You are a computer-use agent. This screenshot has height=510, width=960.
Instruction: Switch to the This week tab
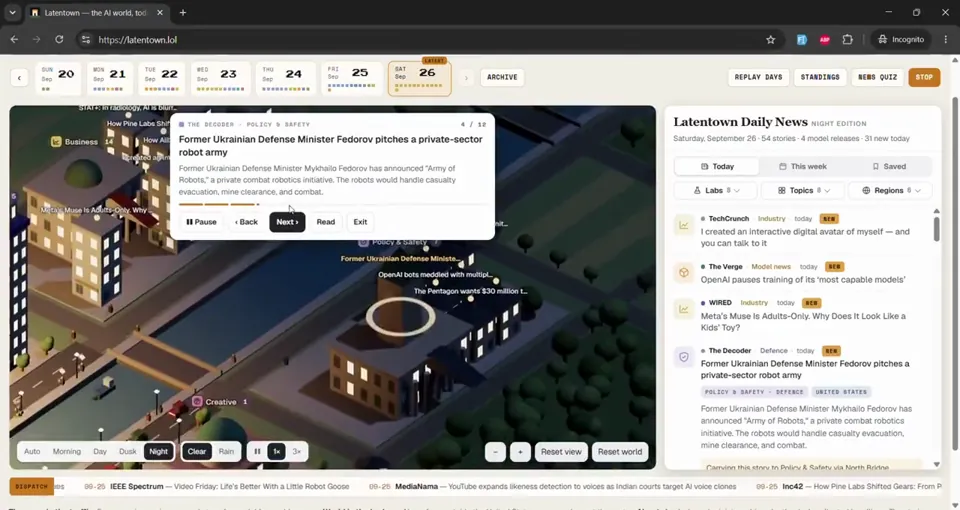[x=803, y=167]
